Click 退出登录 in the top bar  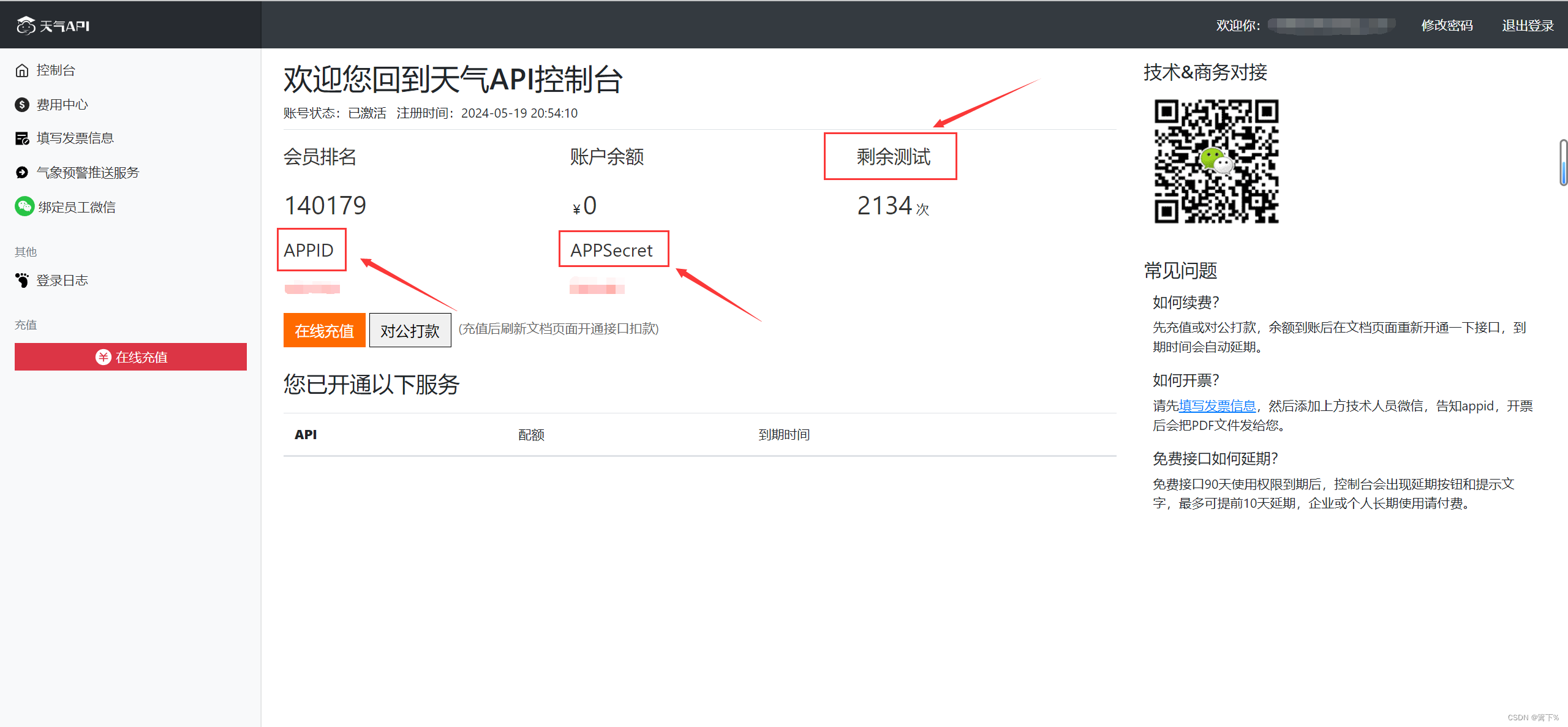pos(1528,26)
